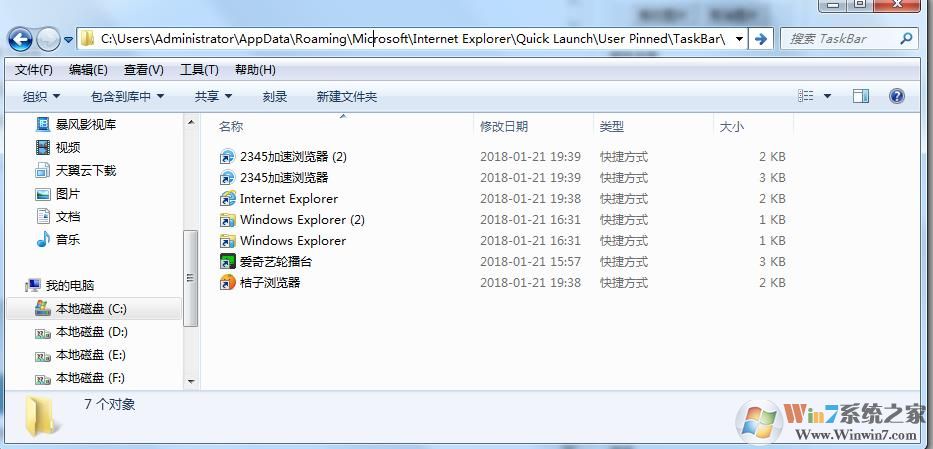Select 暴风影视库 in navigation pane
The height and width of the screenshot is (449, 933).
86,124
